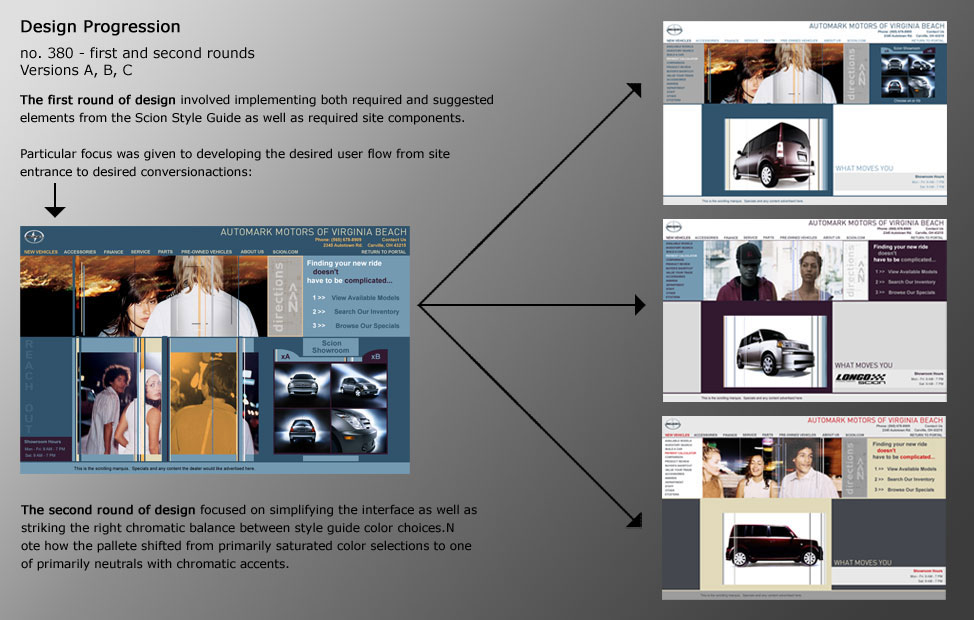Click Search Our Inventory in the bottom-right beige mockup
974x620 pixels.
911,480
